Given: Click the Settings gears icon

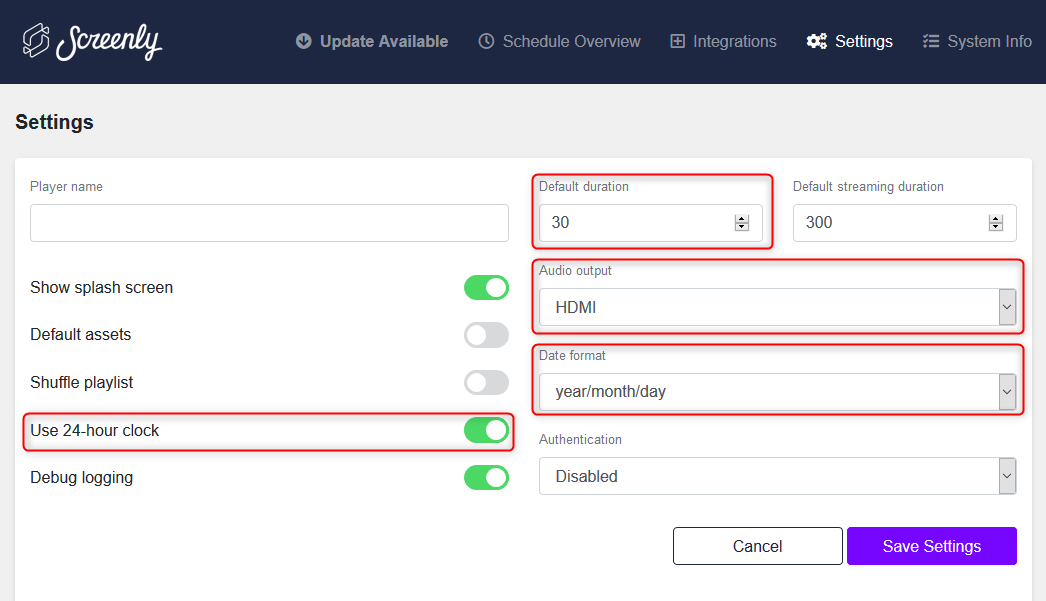Looking at the screenshot, I should 817,41.
